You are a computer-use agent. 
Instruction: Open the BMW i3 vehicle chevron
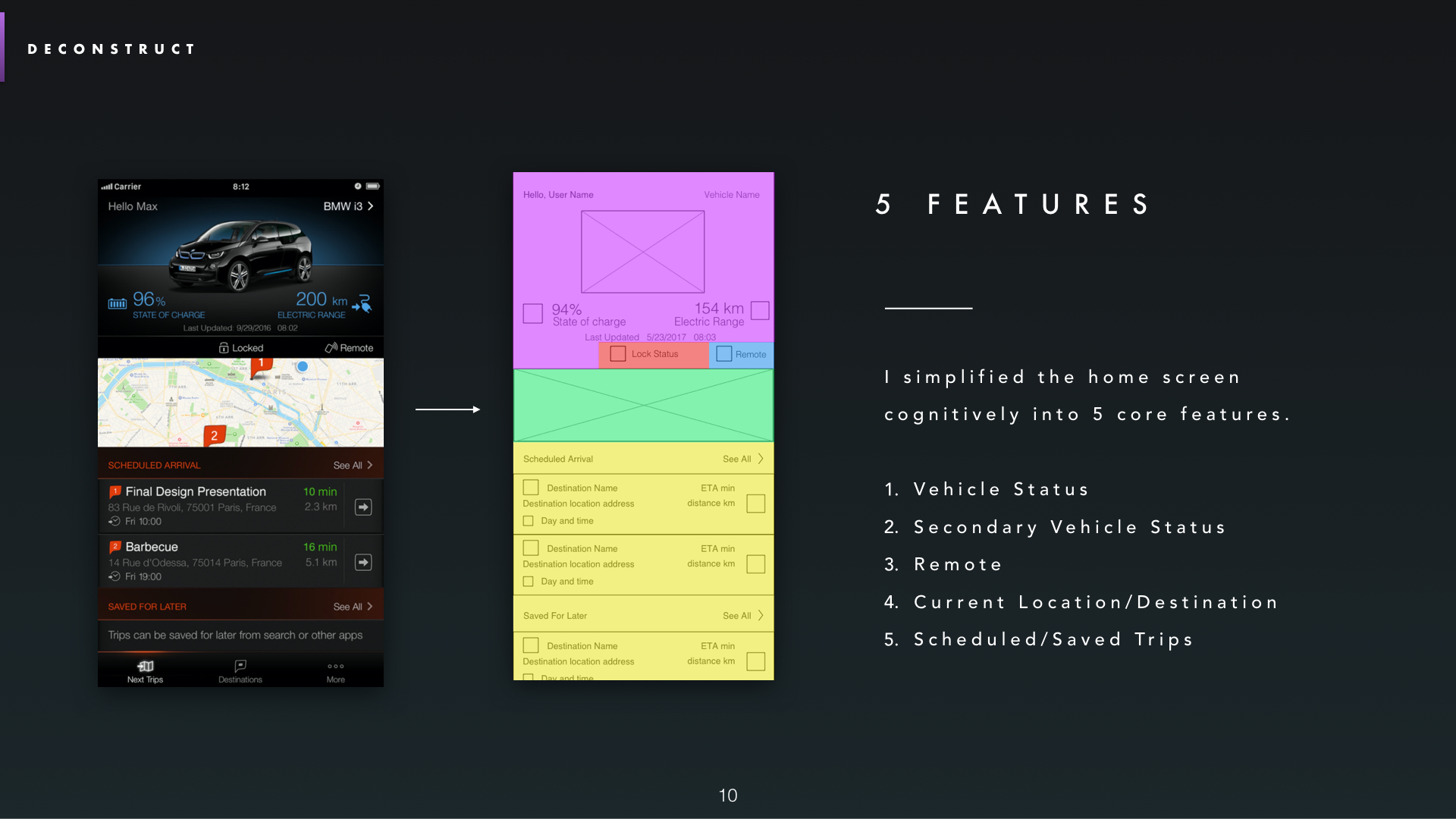coord(370,206)
